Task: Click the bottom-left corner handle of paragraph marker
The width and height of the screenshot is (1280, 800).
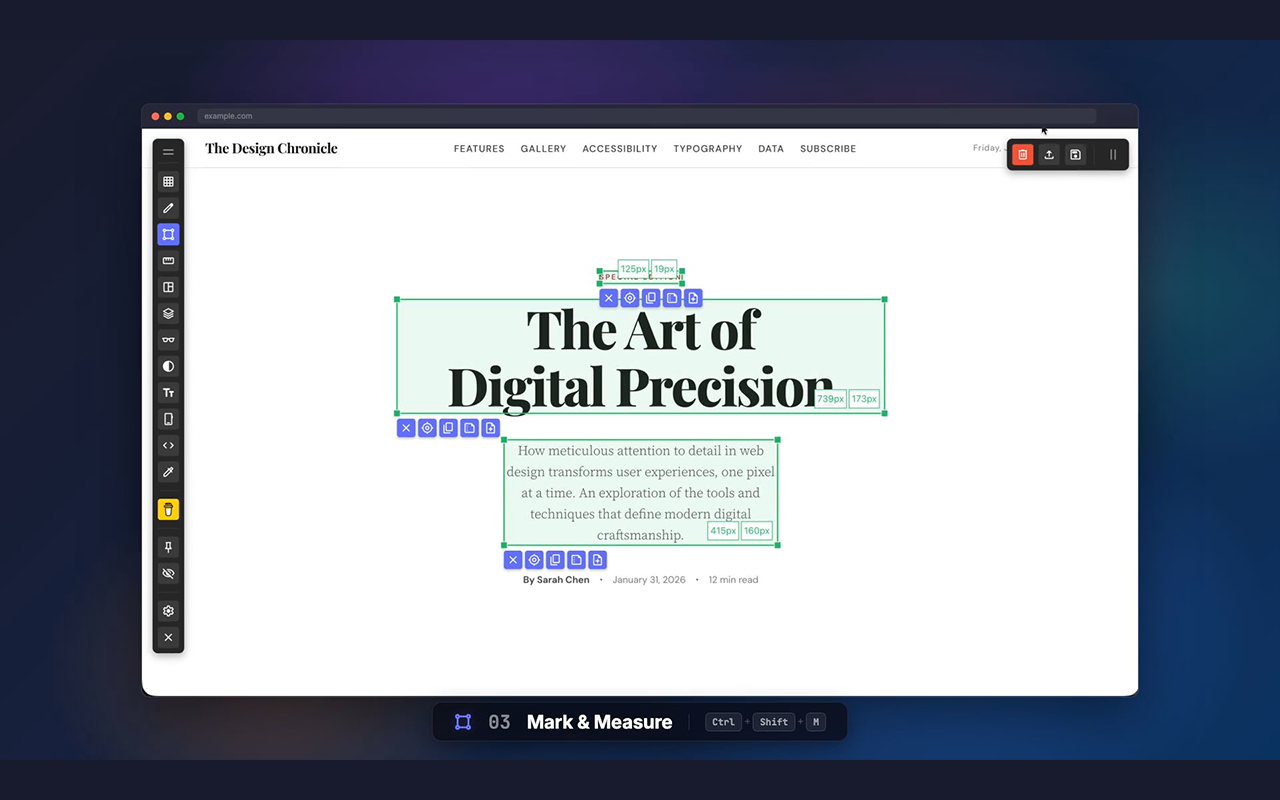Action: coord(504,545)
